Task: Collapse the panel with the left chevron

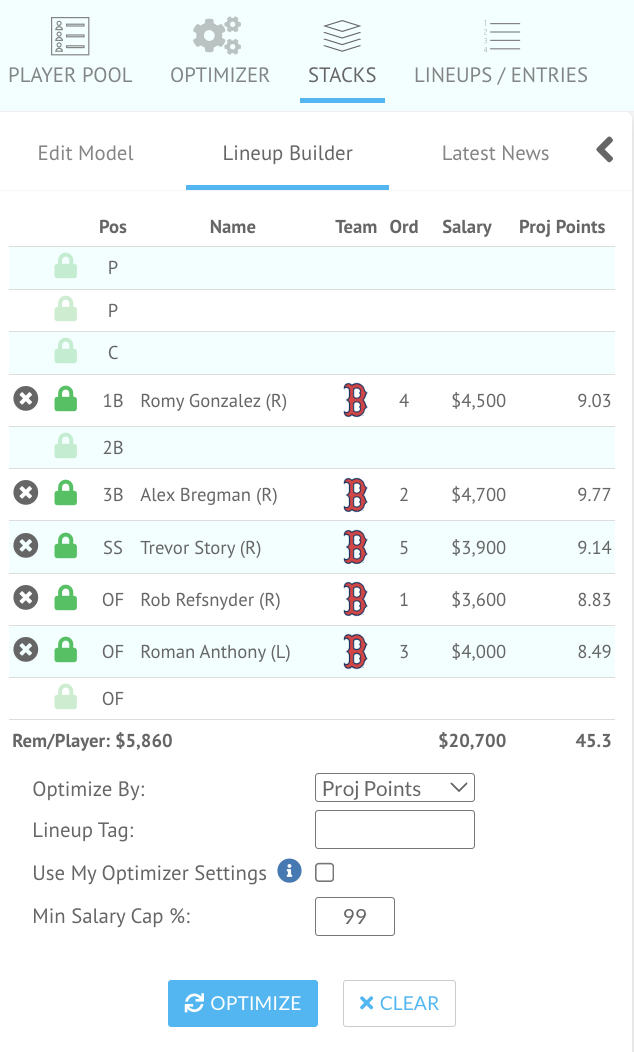Action: pos(605,151)
